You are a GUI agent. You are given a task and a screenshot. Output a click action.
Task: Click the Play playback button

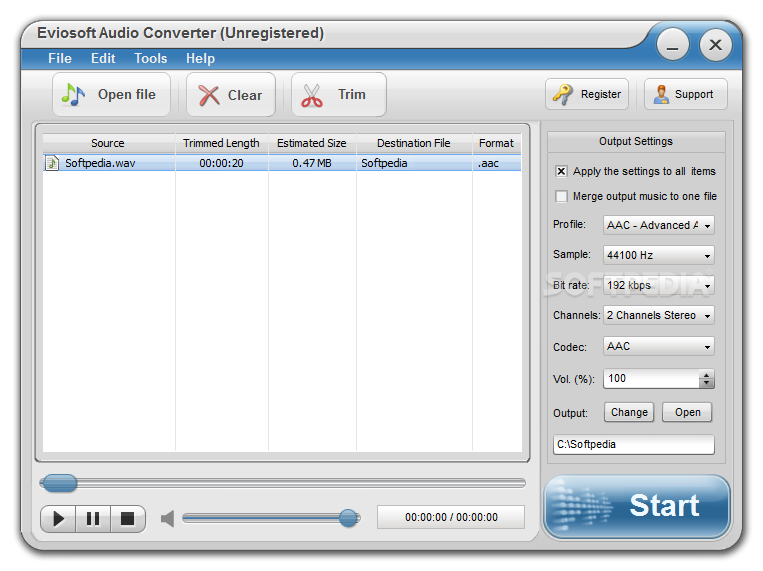tap(58, 519)
